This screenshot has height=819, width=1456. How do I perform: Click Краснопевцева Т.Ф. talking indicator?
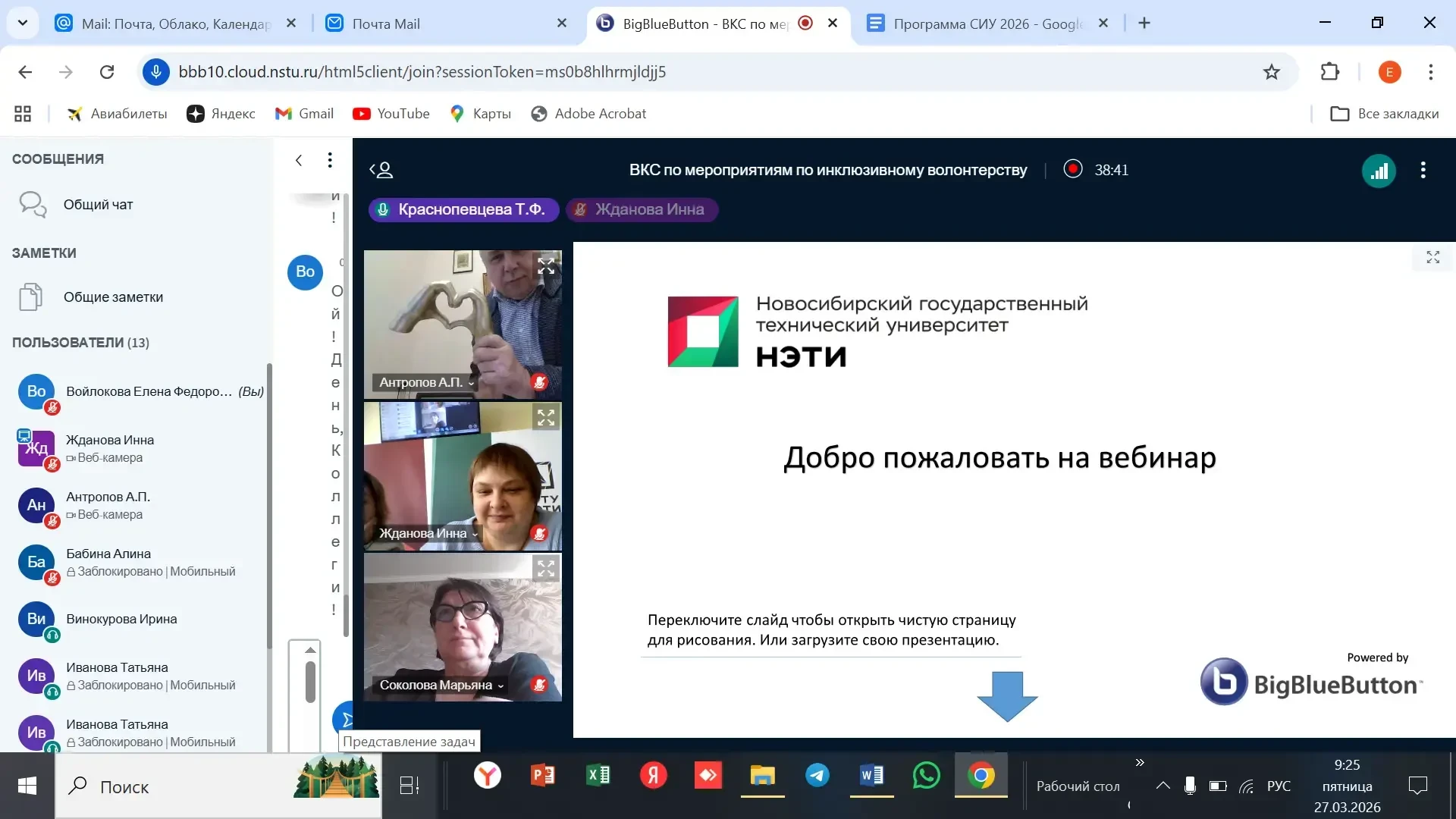[463, 210]
